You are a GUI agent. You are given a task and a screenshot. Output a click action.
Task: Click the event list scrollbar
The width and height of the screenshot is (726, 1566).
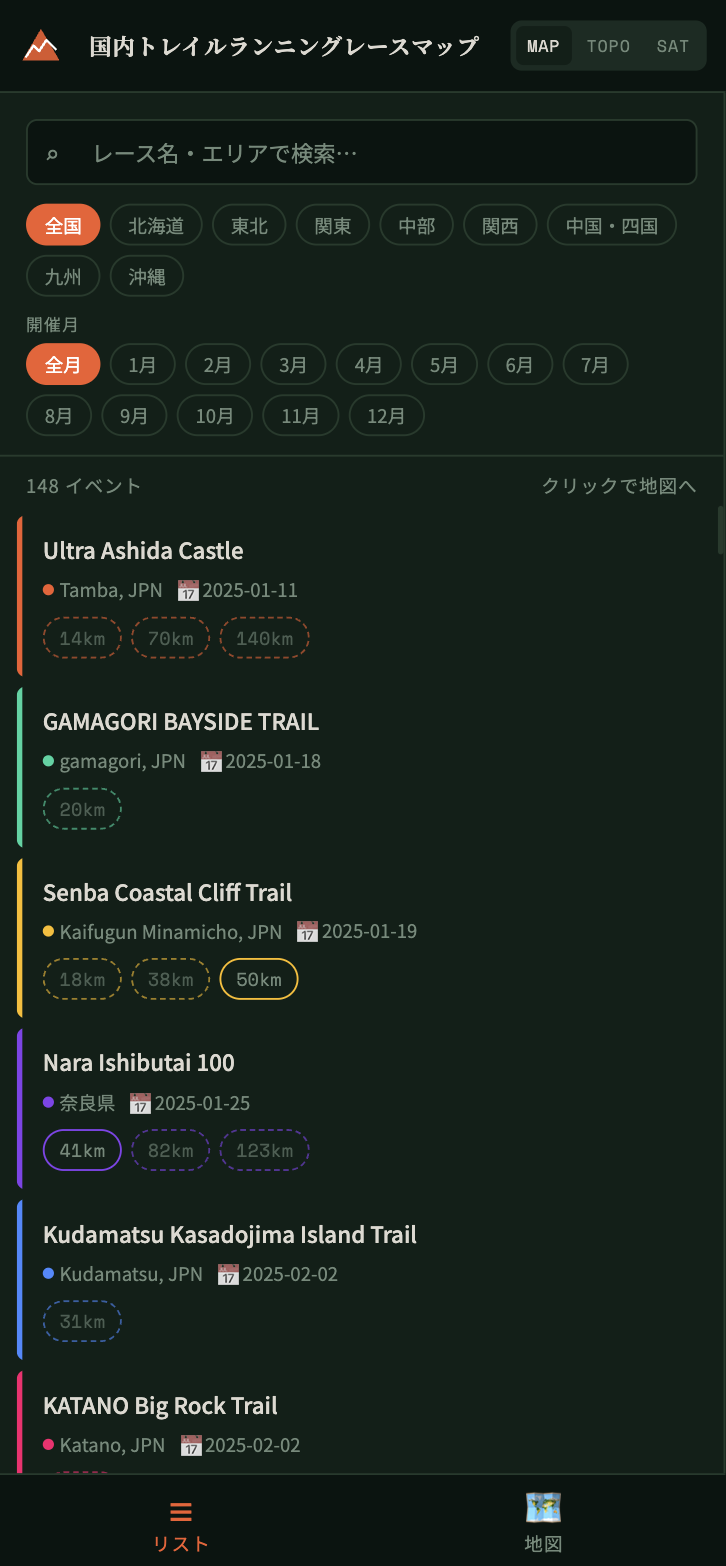point(719,530)
